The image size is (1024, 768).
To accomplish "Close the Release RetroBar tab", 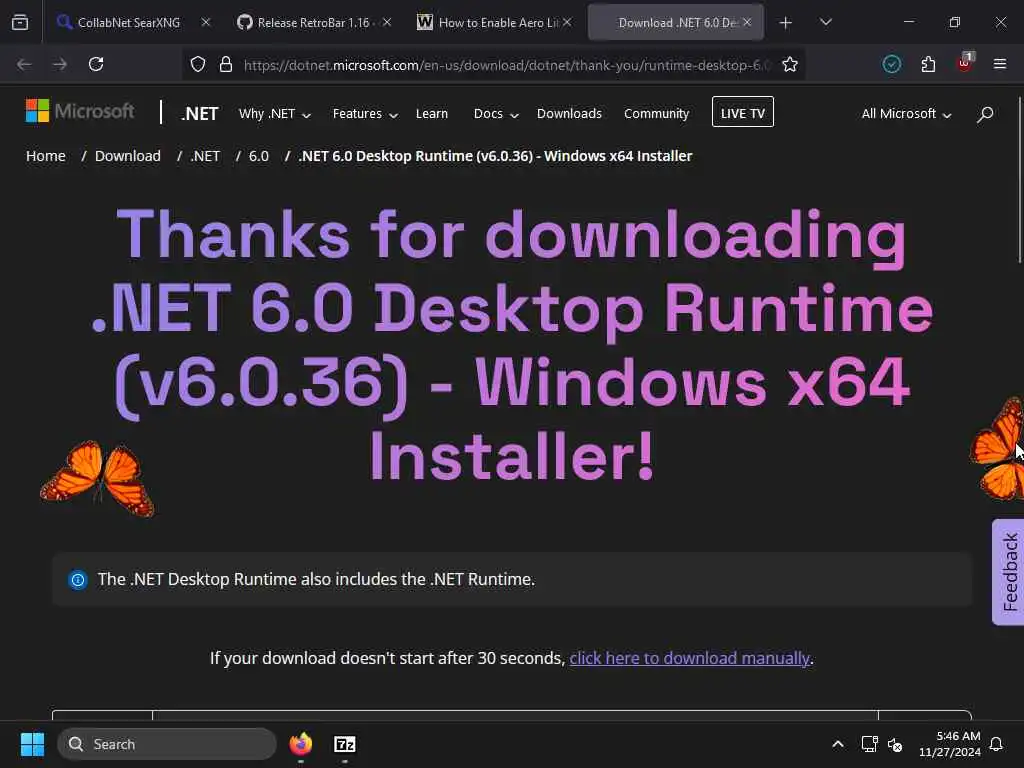I will [x=387, y=22].
